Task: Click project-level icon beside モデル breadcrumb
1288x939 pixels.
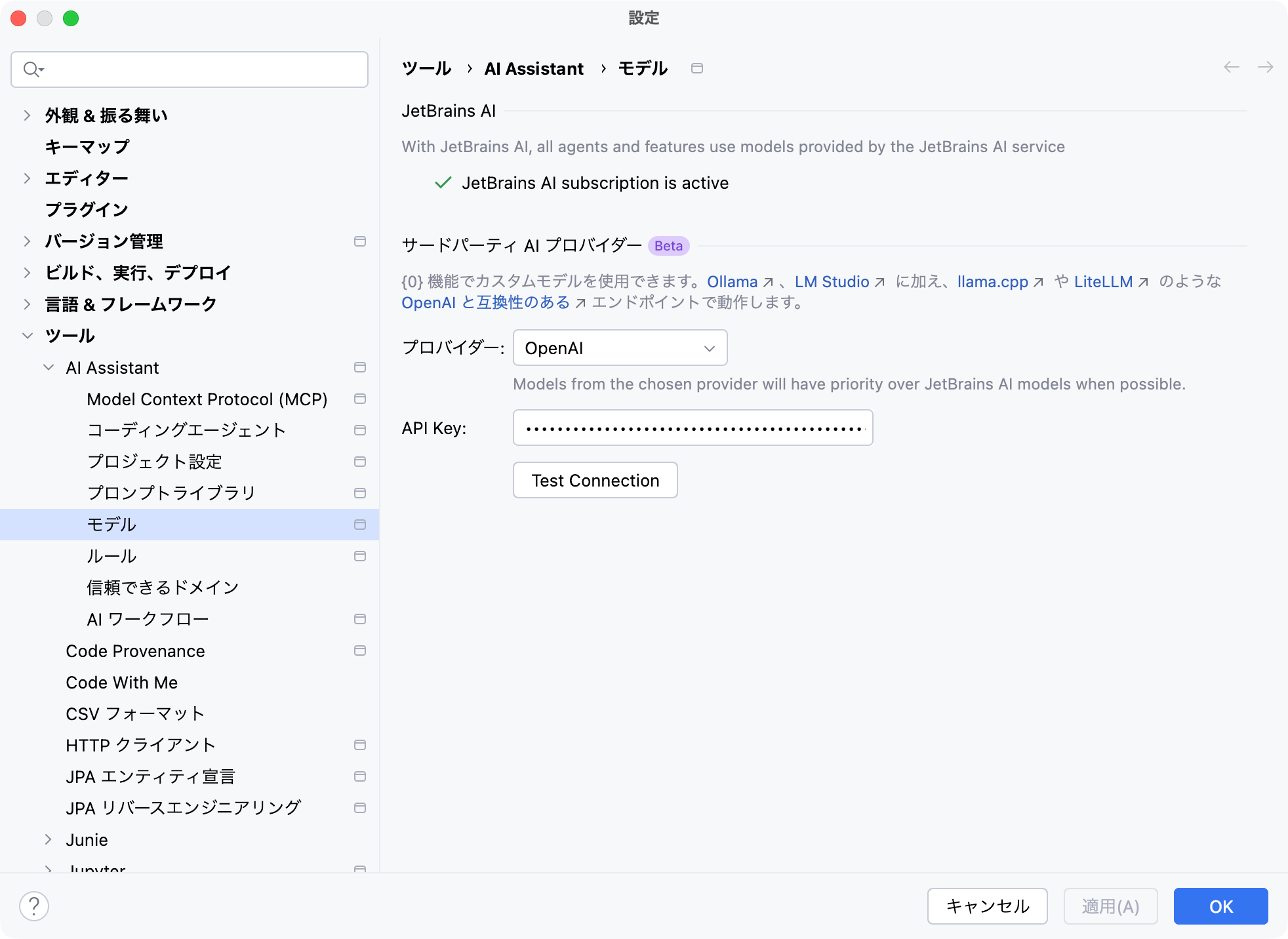Action: click(x=697, y=68)
